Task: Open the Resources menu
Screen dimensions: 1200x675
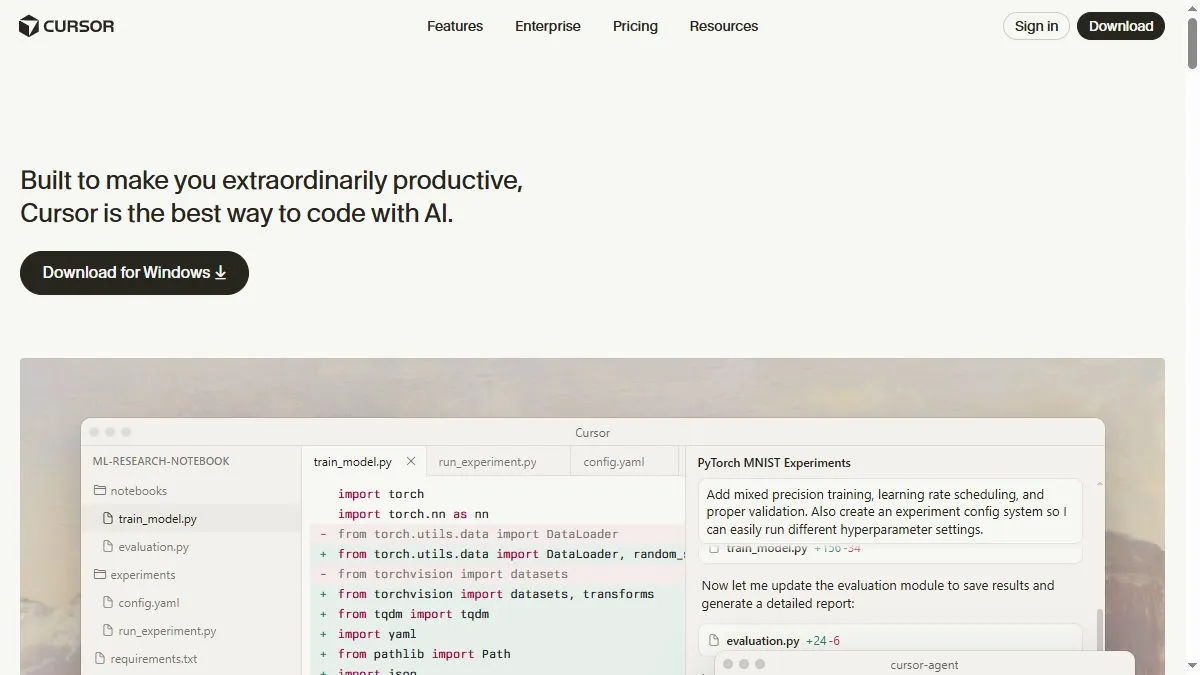Action: click(x=724, y=26)
